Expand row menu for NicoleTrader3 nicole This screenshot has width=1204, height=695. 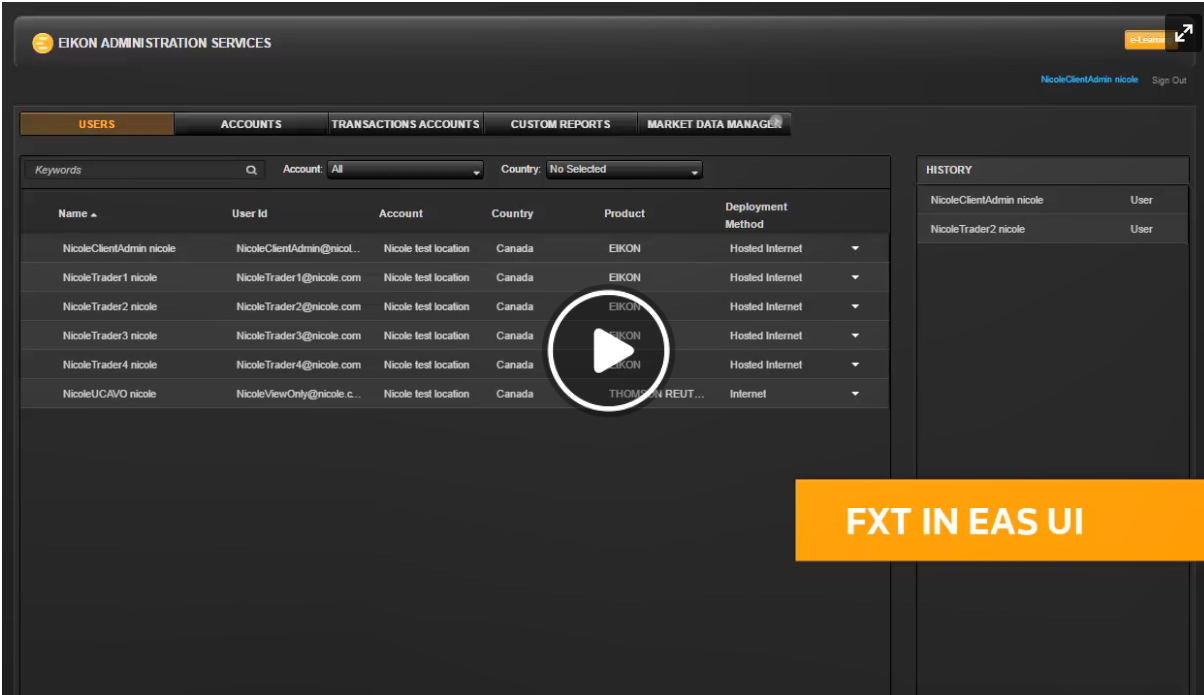855,335
